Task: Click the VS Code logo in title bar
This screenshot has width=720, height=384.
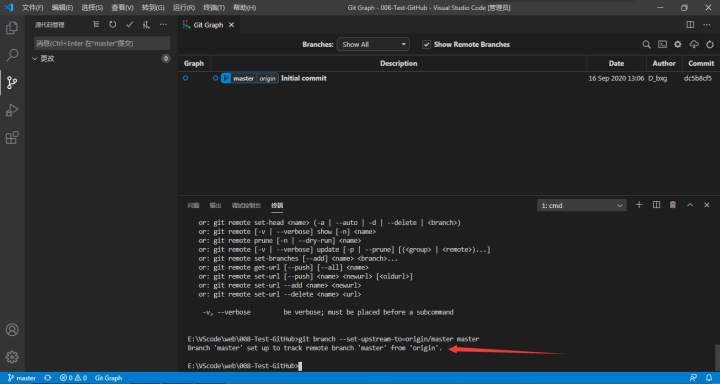Action: point(9,7)
